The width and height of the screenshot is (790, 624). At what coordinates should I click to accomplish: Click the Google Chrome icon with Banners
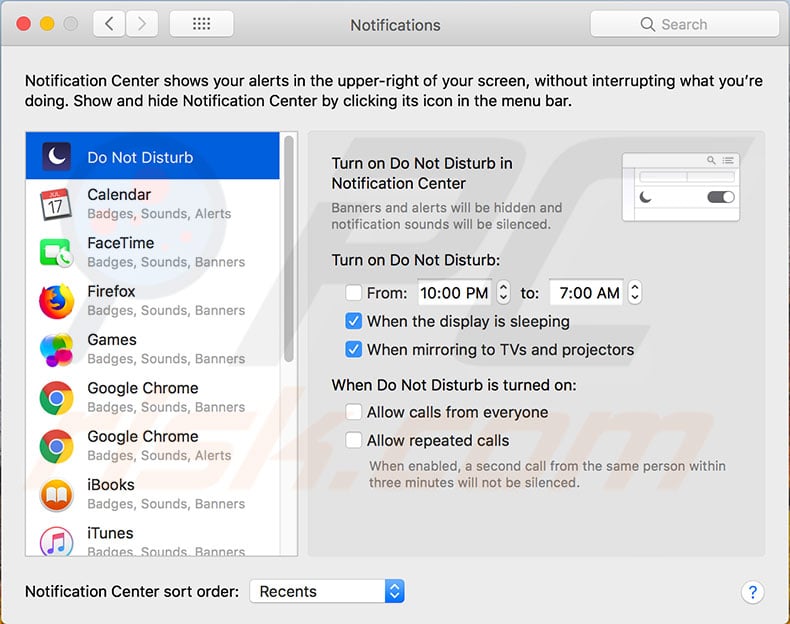pyautogui.click(x=56, y=398)
